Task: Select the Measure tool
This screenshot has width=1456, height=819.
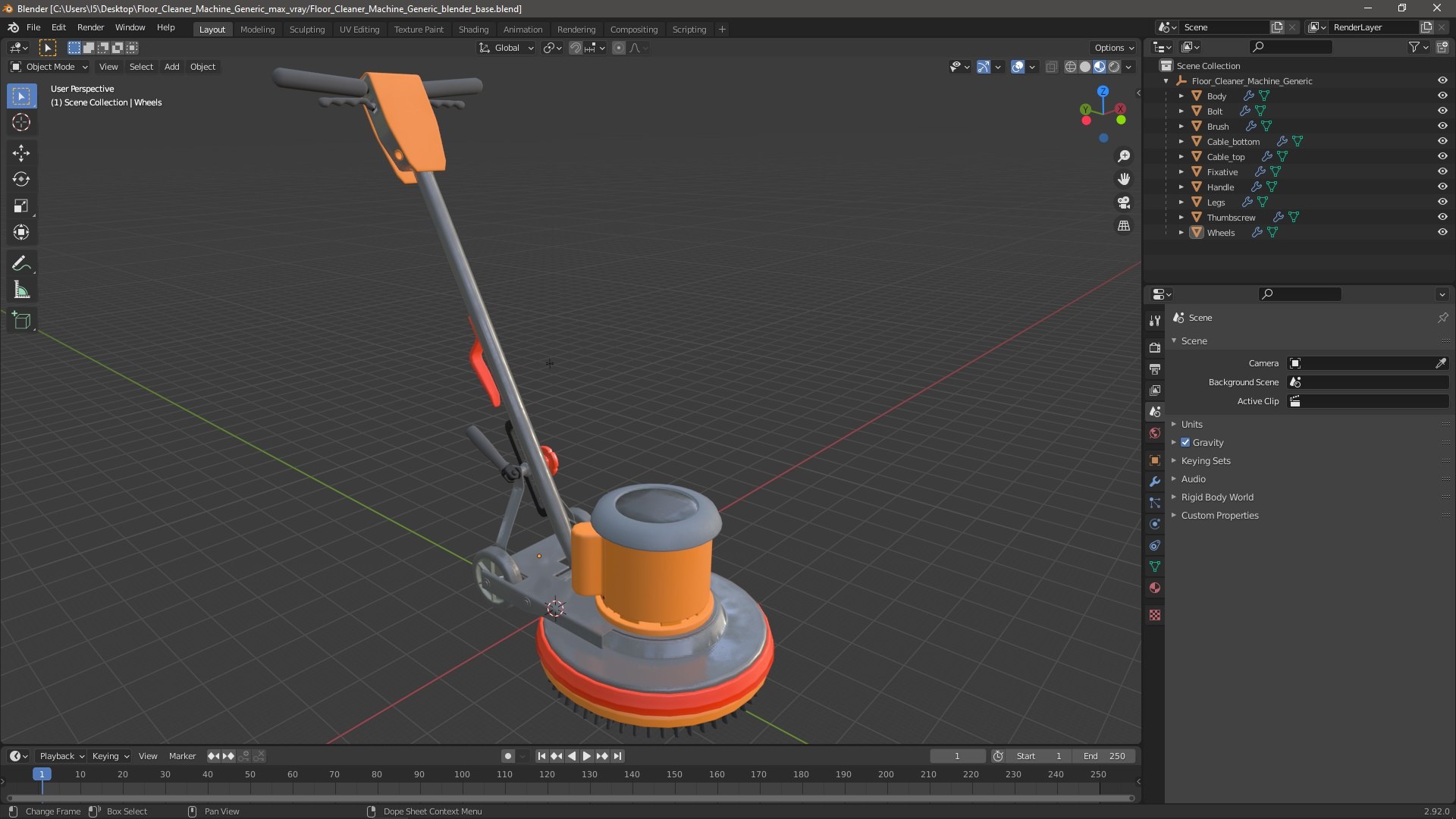Action: (21, 290)
